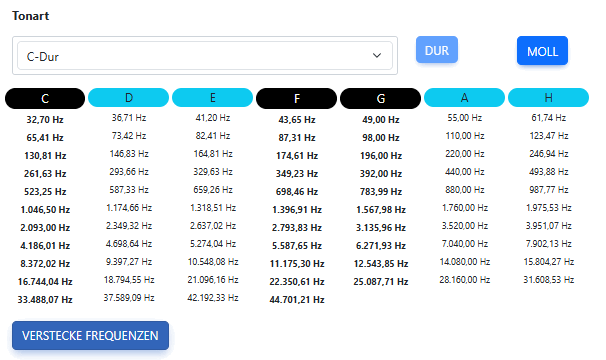Image resolution: width=606 pixels, height=360 pixels.
Task: Choose the E note header
Action: coord(213,97)
